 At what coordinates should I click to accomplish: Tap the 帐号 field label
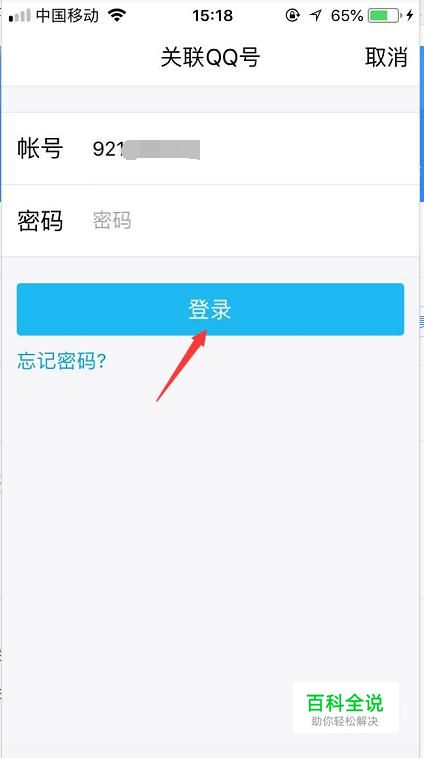pos(40,149)
